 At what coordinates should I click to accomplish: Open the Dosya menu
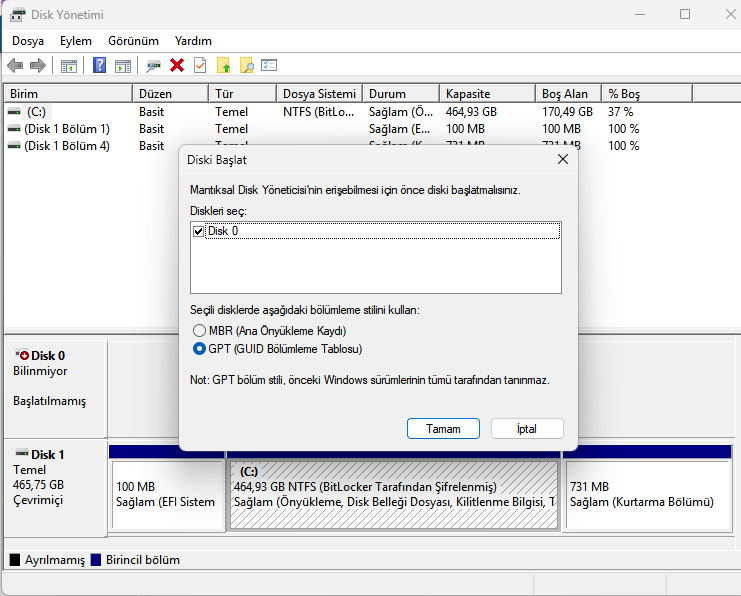(28, 41)
